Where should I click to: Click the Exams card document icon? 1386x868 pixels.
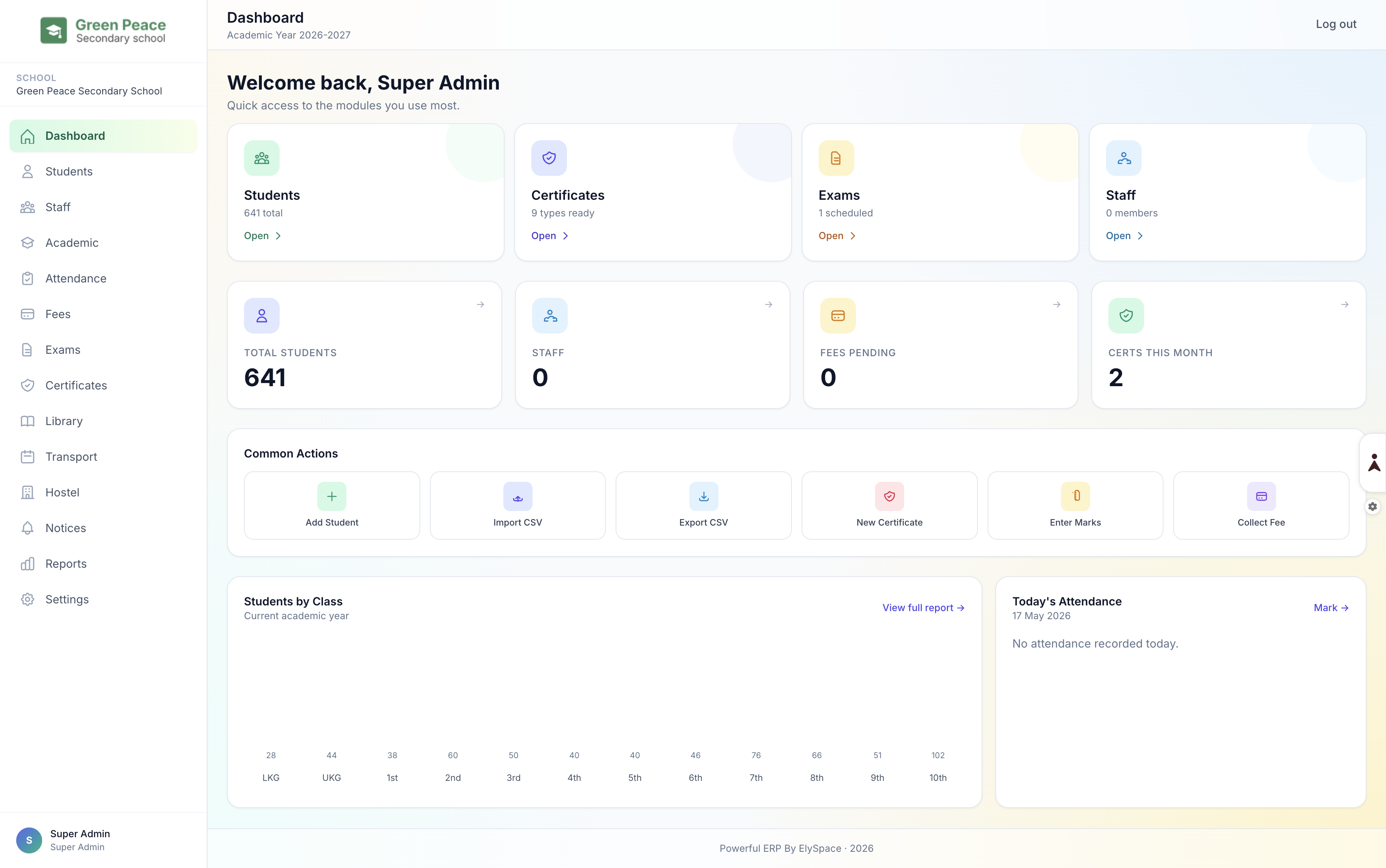836,158
